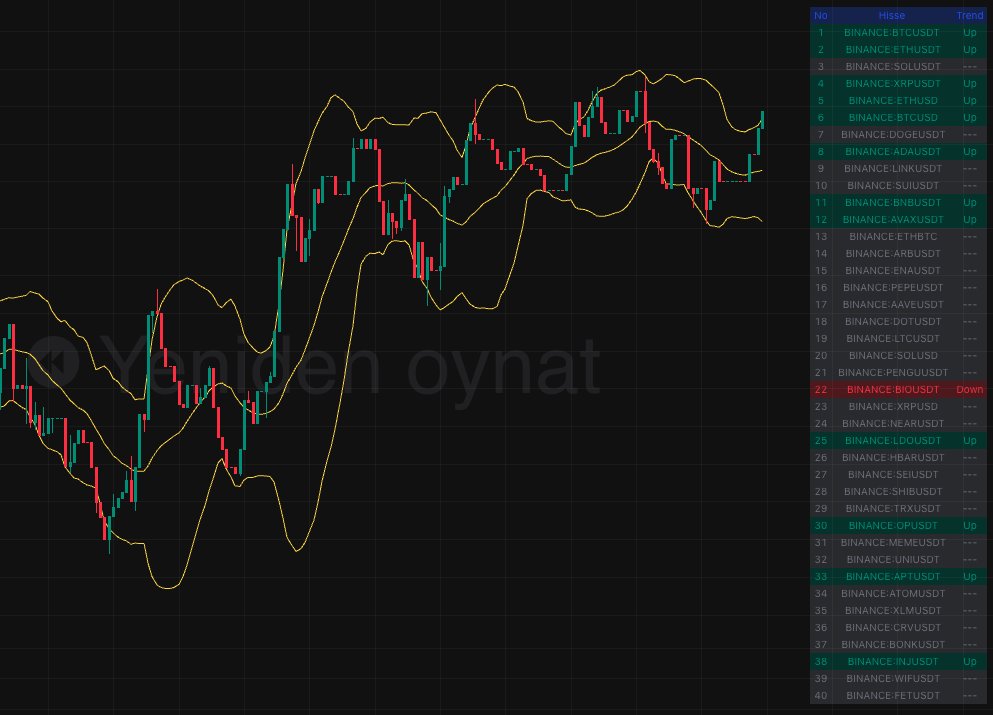Select the BINANCE:BTCUSDT row
993x715 pixels.
(891, 33)
